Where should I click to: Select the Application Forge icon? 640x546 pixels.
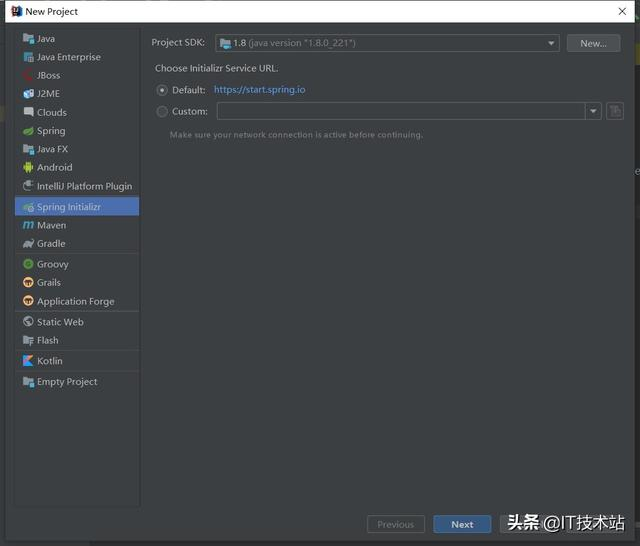coord(28,301)
